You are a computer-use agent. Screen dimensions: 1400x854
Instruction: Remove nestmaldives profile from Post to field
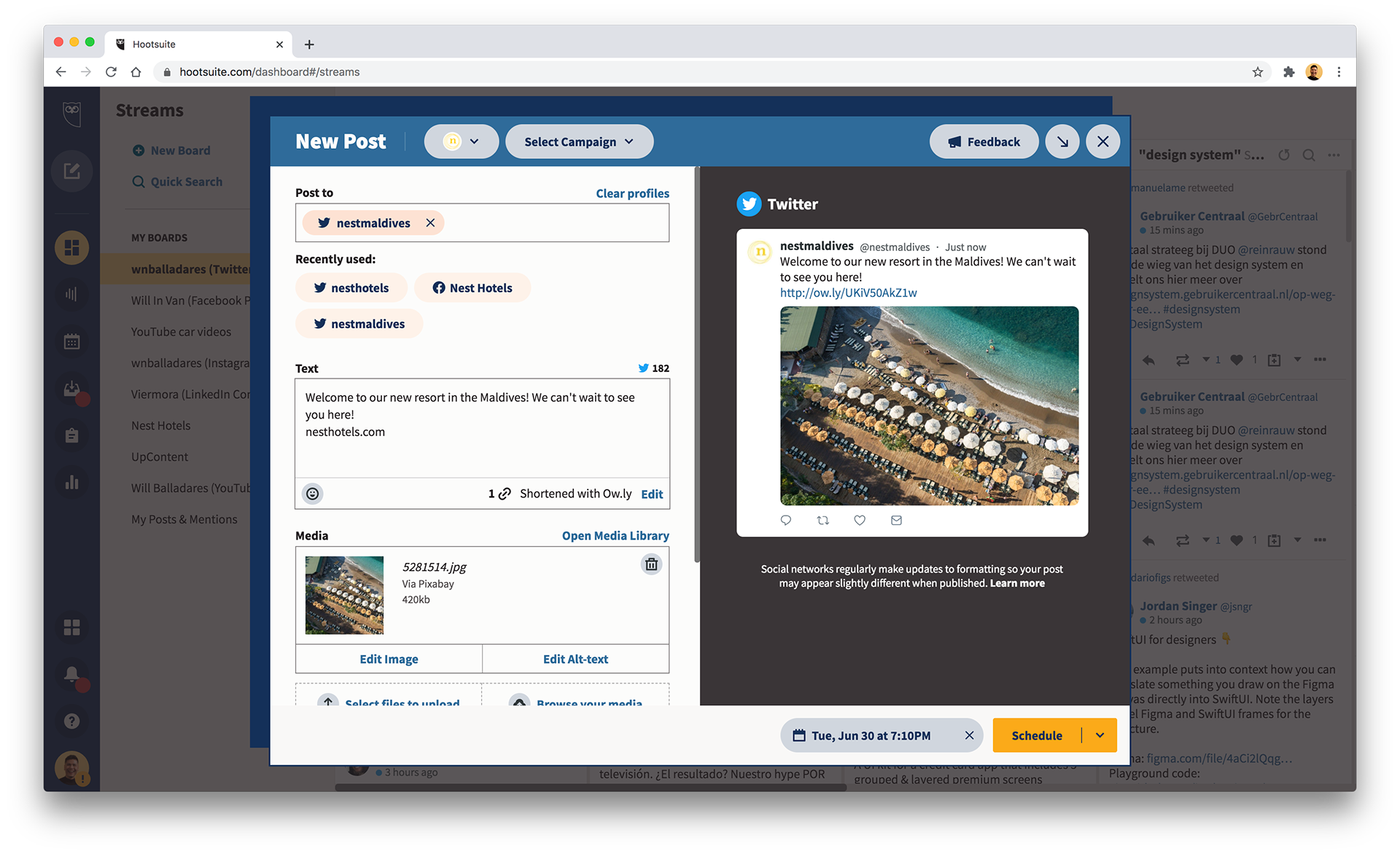point(430,223)
